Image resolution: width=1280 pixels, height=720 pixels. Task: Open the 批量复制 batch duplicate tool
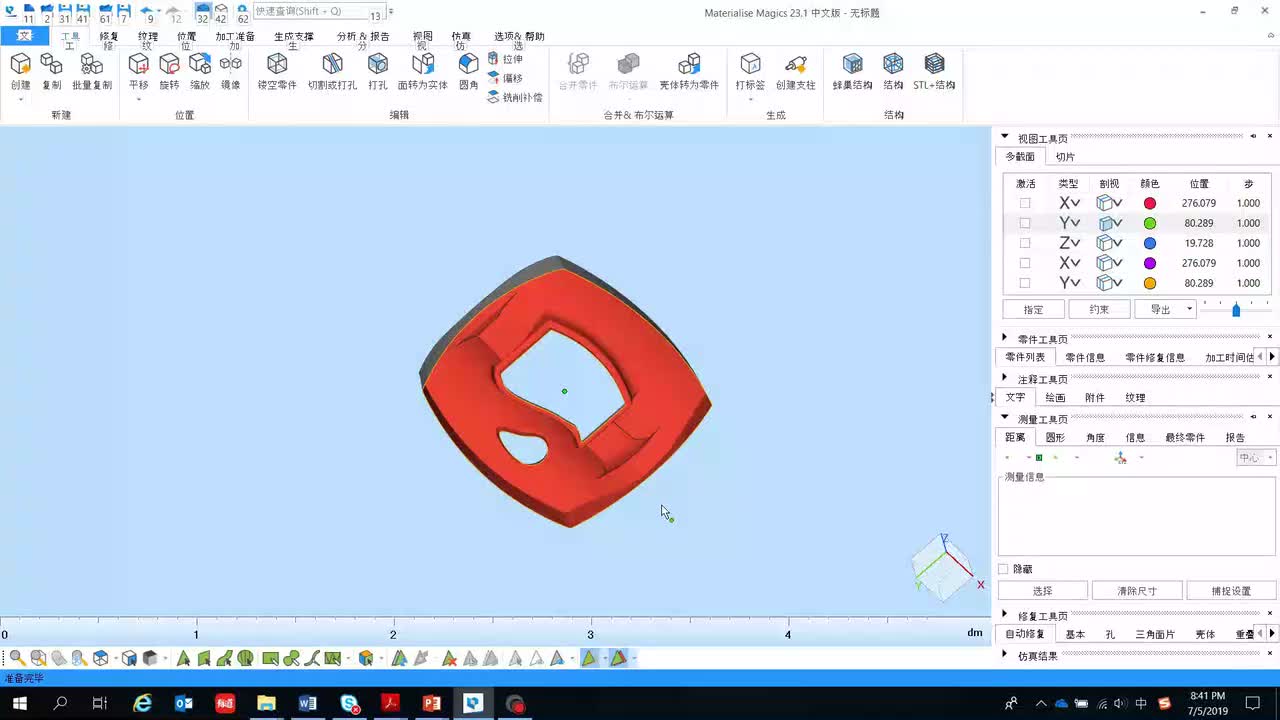coord(92,72)
